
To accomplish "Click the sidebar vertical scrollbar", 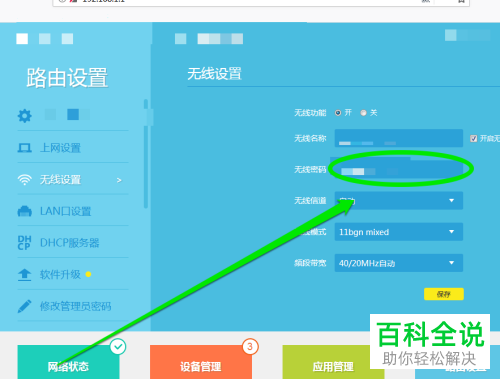I will pos(146,153).
